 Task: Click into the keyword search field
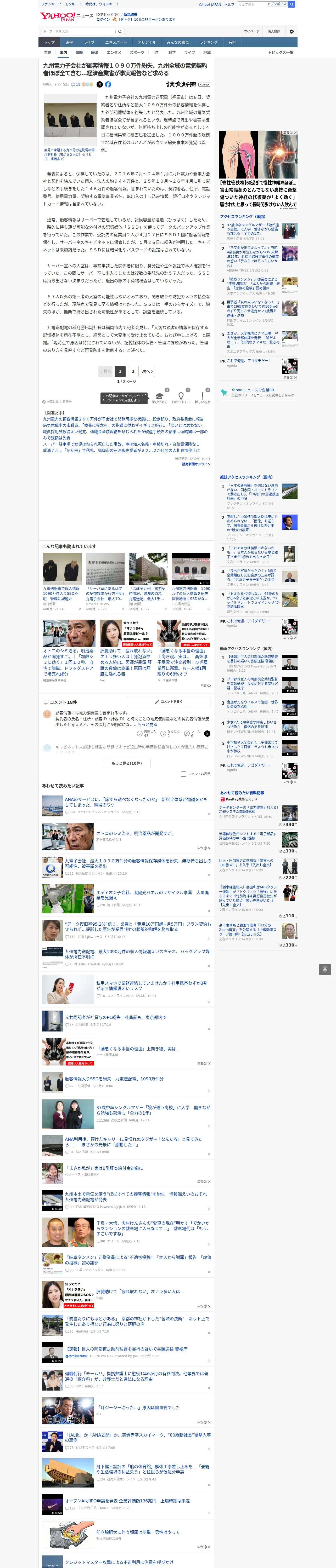click(78, 32)
